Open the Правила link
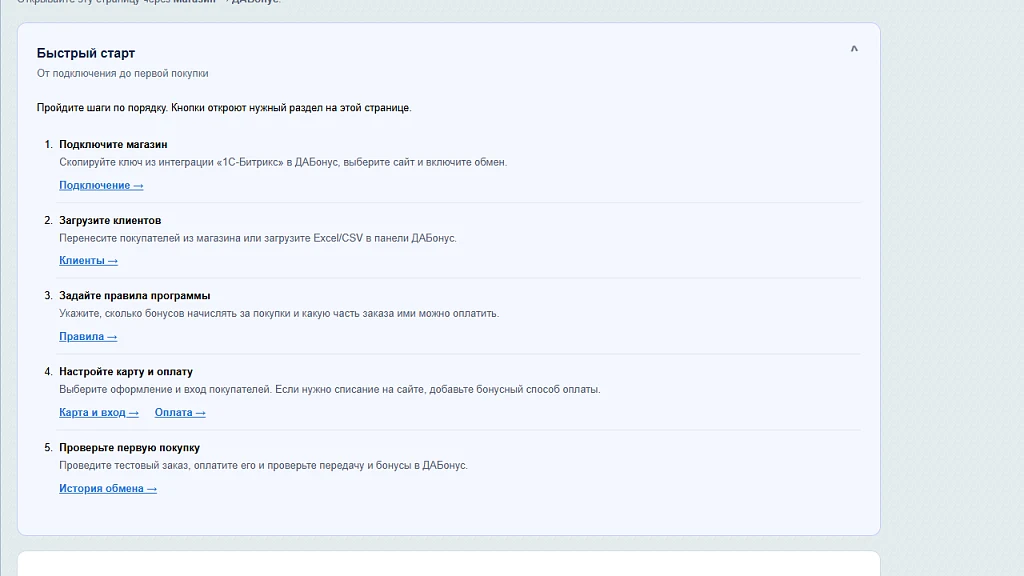 click(x=88, y=336)
